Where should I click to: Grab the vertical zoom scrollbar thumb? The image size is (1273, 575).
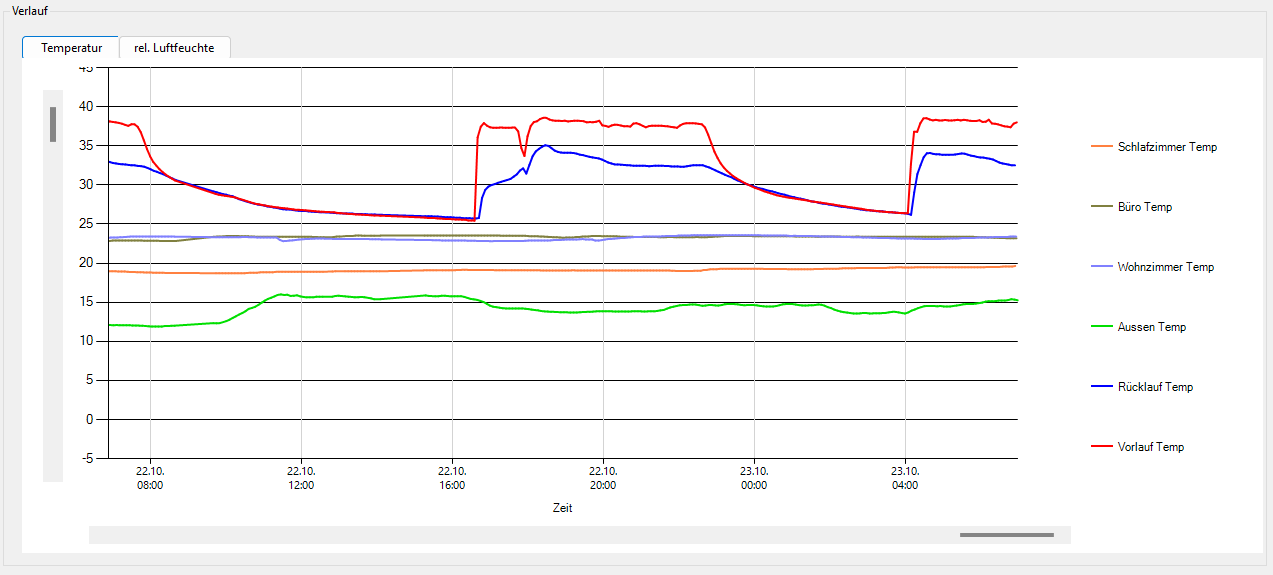click(x=53, y=124)
